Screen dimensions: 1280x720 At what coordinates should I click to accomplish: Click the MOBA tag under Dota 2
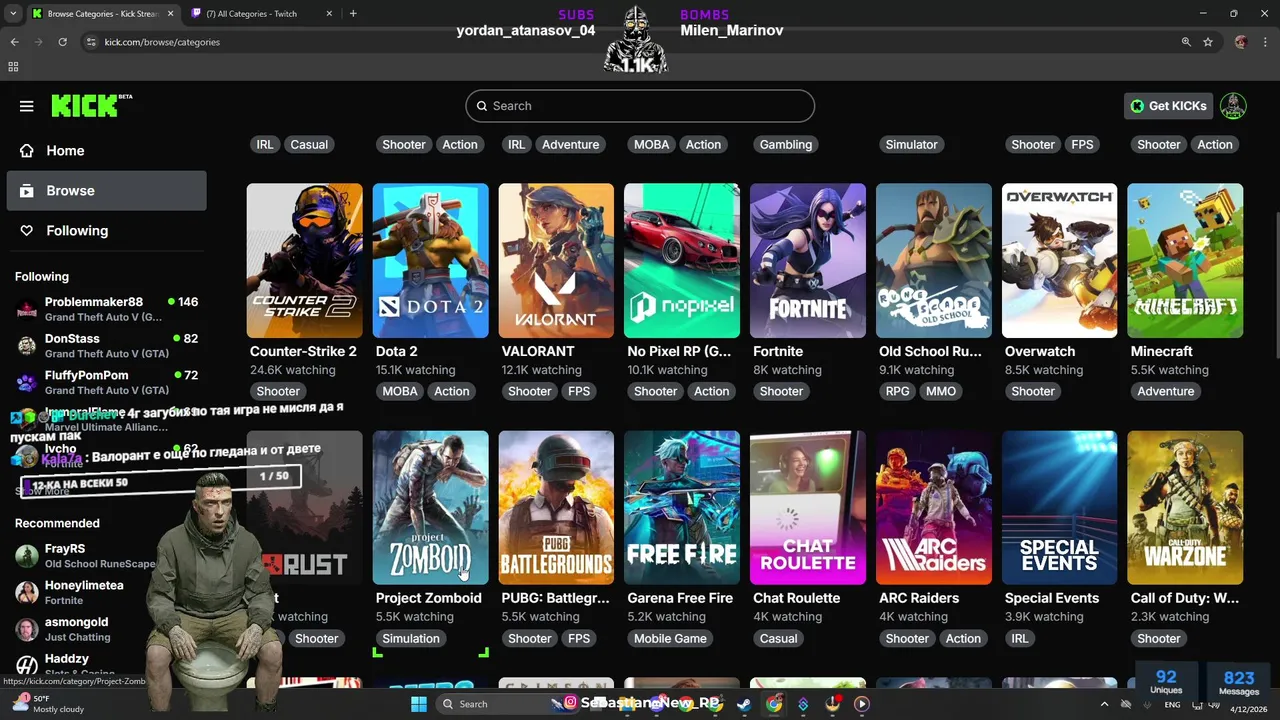point(400,391)
